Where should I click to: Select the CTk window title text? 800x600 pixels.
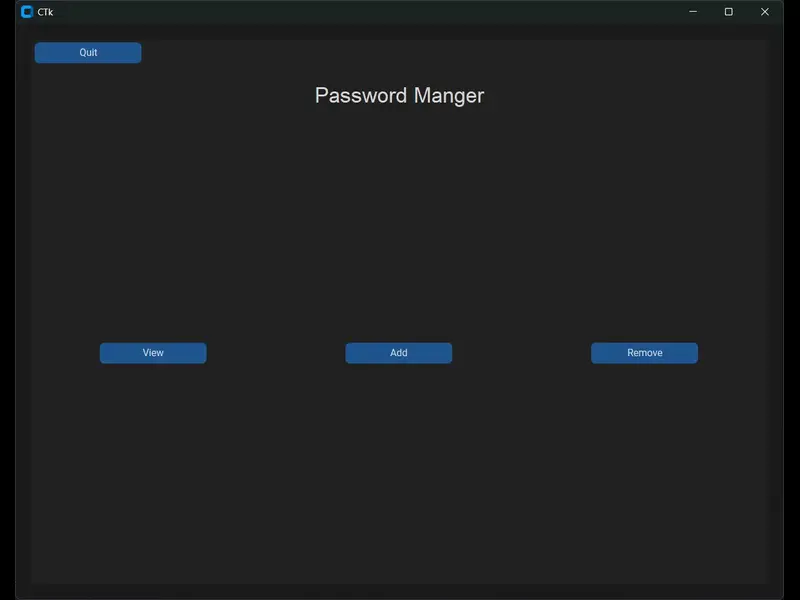pyautogui.click(x=44, y=11)
